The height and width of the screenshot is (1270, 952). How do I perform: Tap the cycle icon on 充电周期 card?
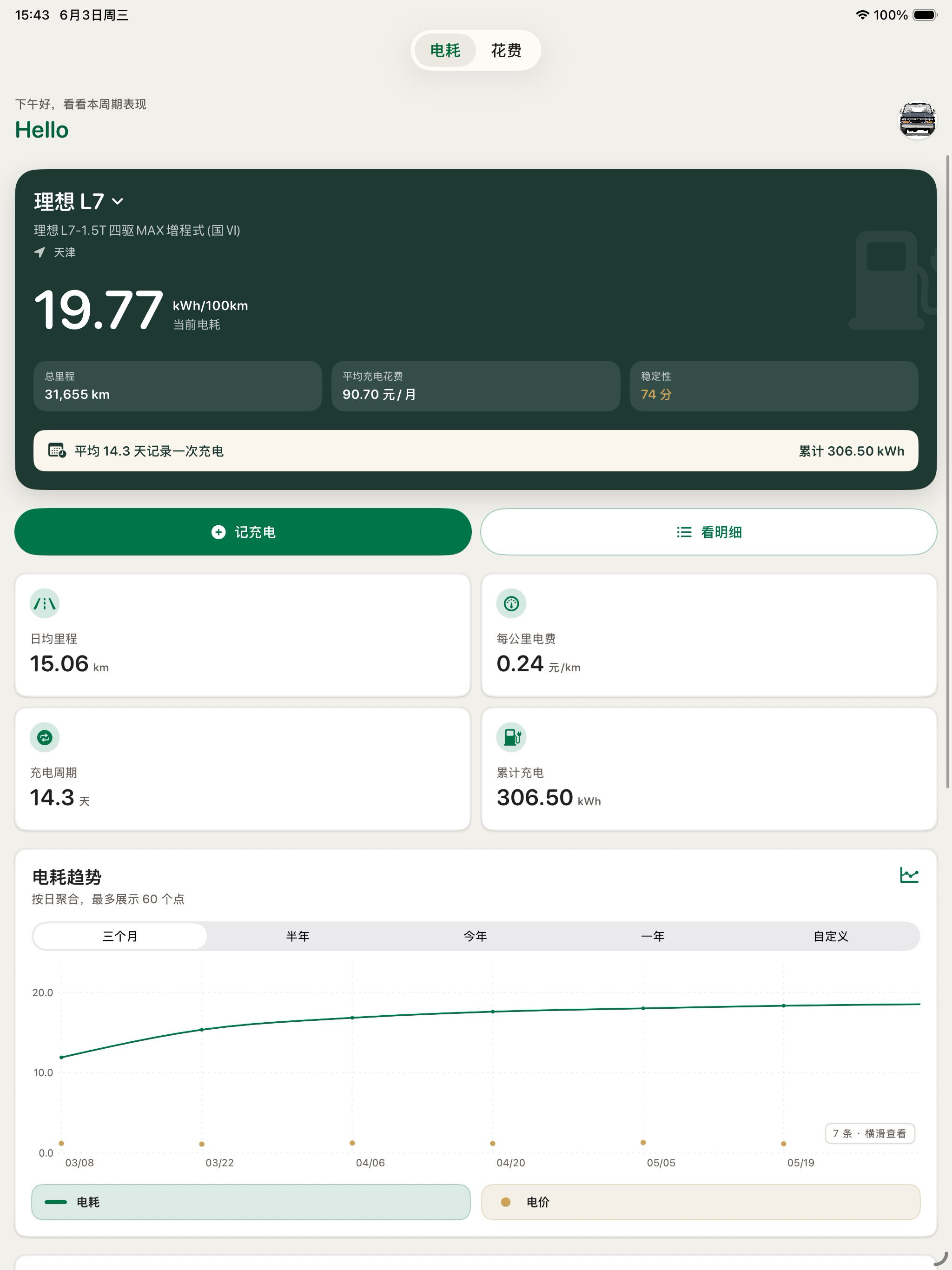pyautogui.click(x=44, y=737)
